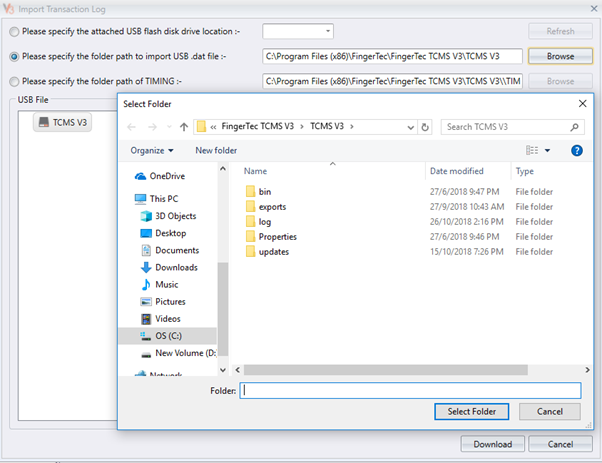Click the horizontal scrollbar left arrow
Image resolution: width=602 pixels, height=463 pixels.
238,370
